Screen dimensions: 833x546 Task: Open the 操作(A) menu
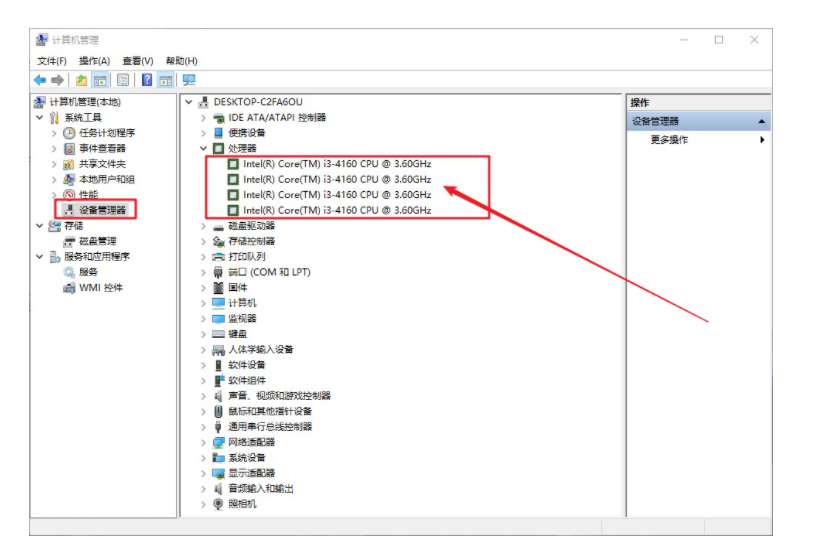pos(94,61)
